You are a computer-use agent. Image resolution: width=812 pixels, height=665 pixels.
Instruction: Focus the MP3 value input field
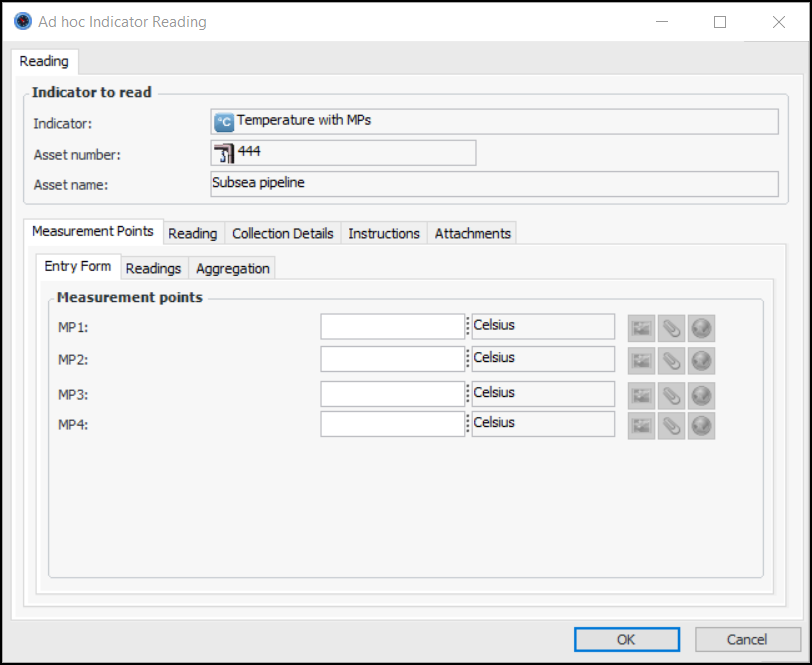[392, 394]
